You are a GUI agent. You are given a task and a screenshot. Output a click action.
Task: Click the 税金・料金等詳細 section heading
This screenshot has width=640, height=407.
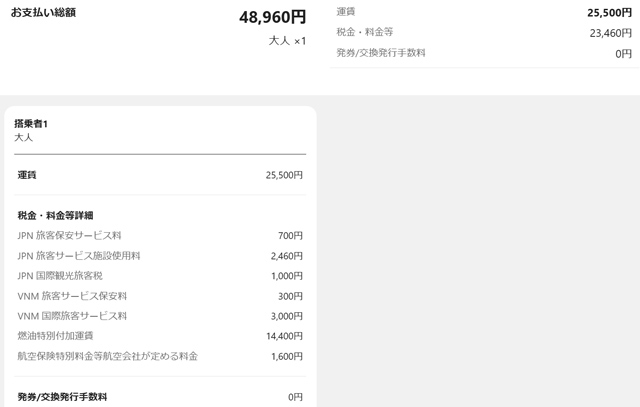[55, 215]
